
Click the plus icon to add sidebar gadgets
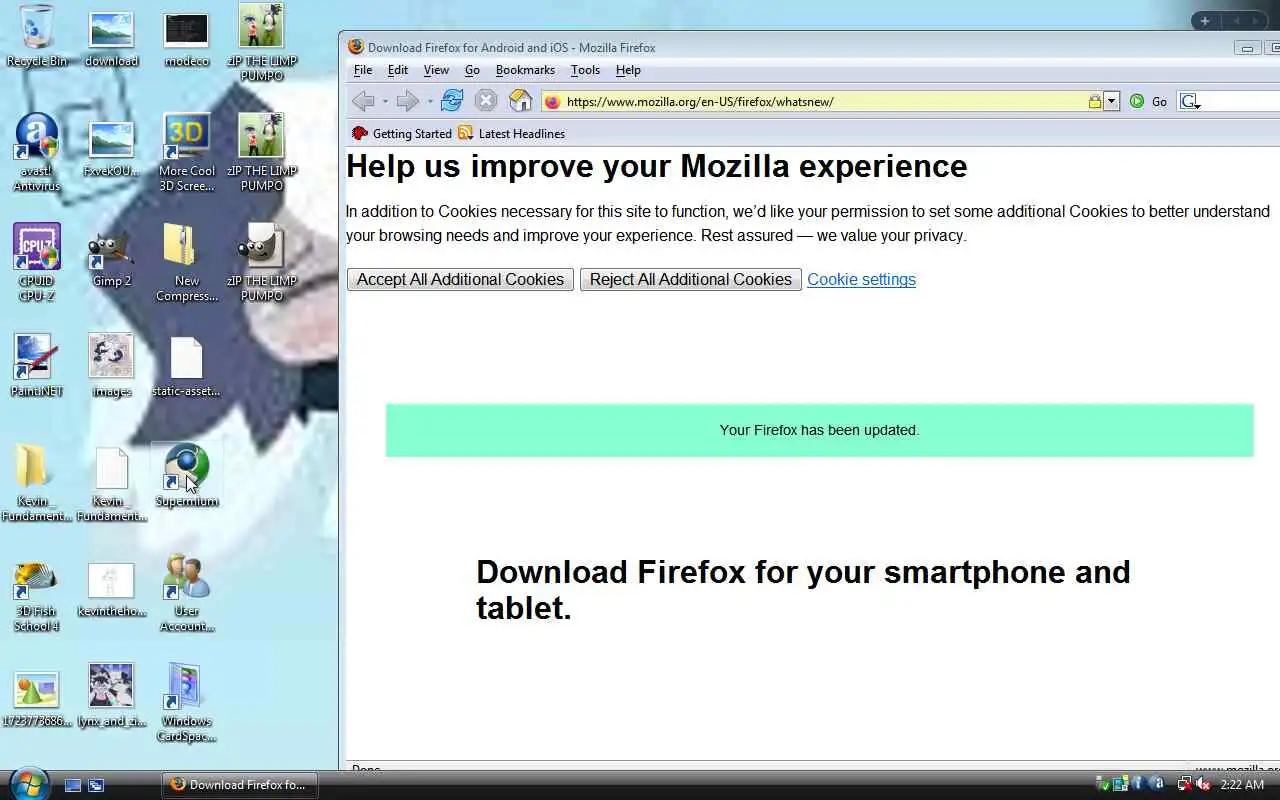1205,21
